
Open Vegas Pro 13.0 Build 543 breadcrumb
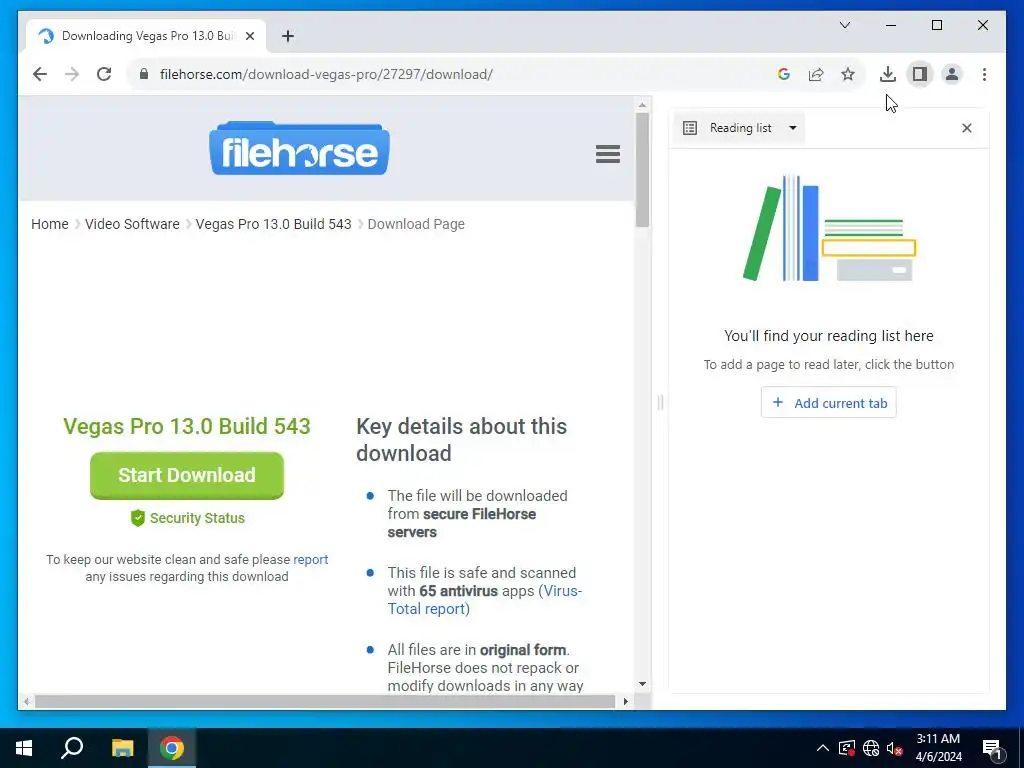(x=274, y=224)
